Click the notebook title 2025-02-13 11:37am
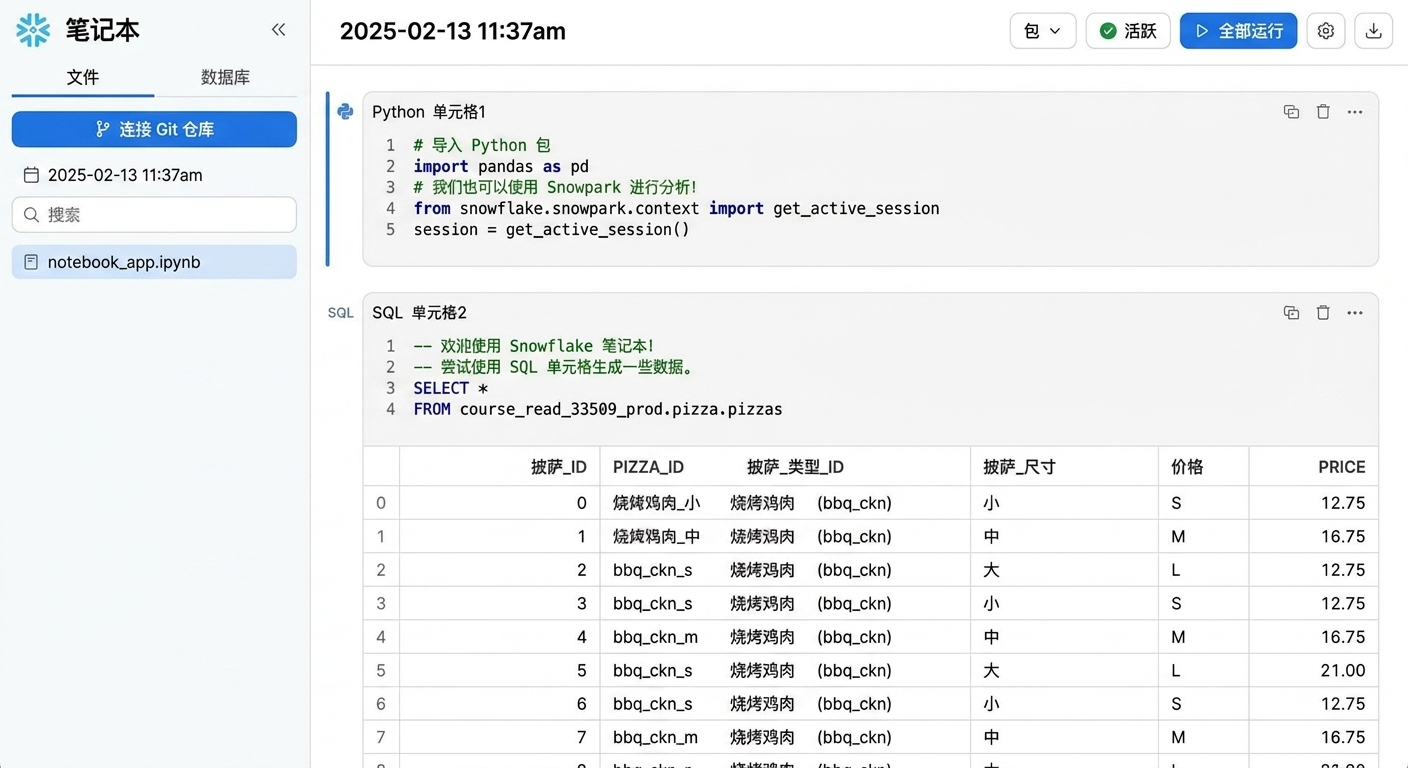1408x768 pixels. click(x=453, y=31)
